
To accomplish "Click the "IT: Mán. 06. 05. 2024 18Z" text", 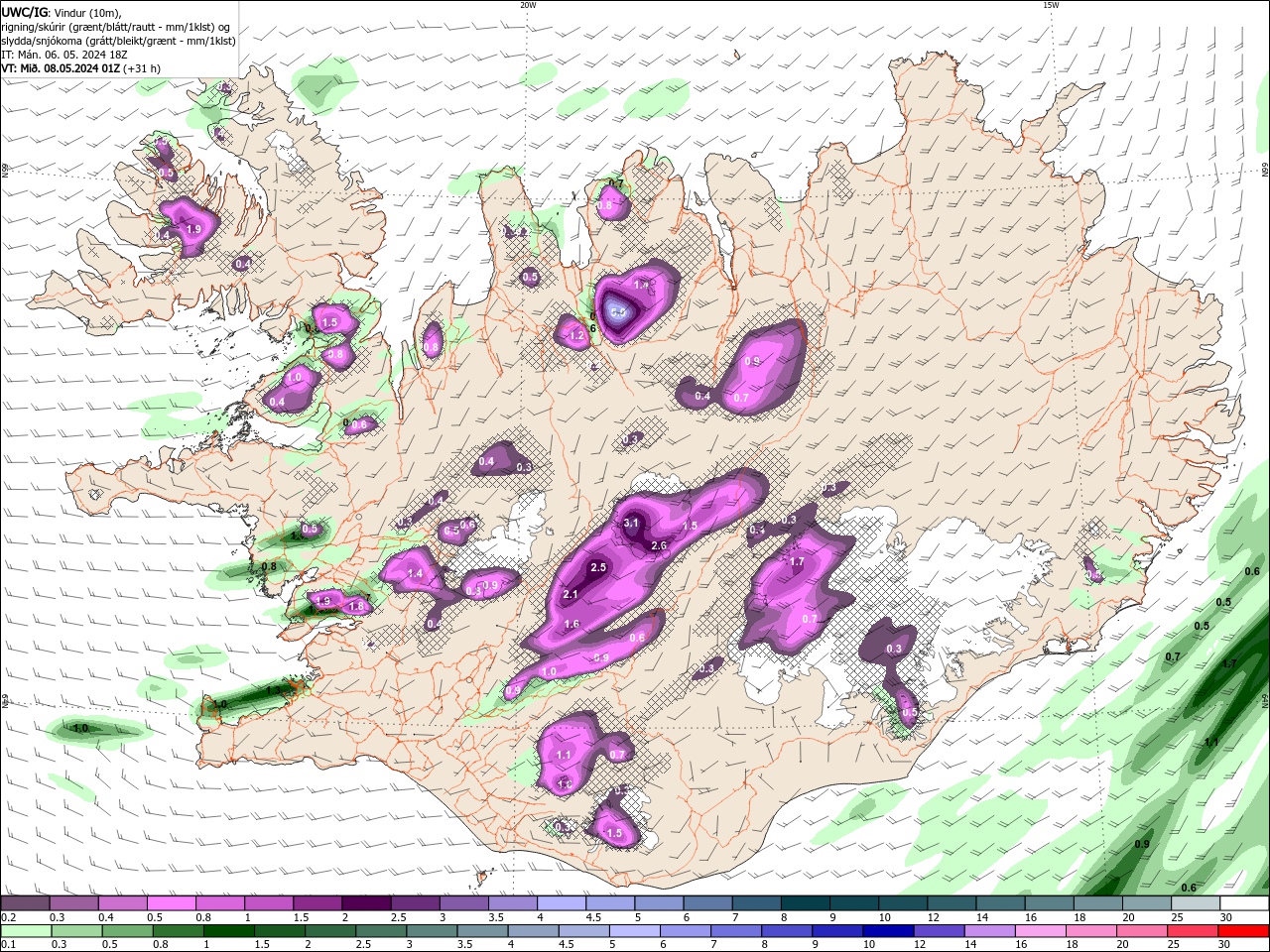I will pyautogui.click(x=66, y=55).
